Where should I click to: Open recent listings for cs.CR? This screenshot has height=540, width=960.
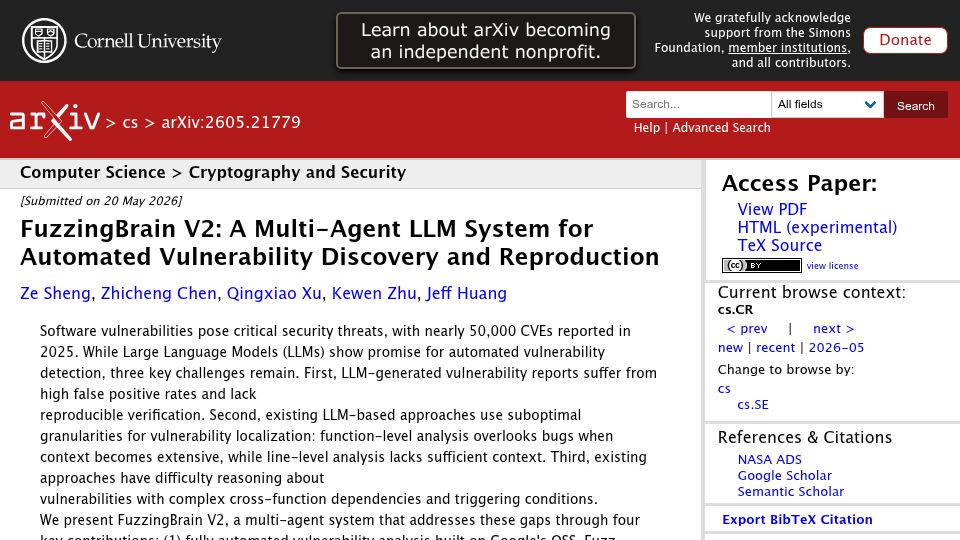(775, 348)
